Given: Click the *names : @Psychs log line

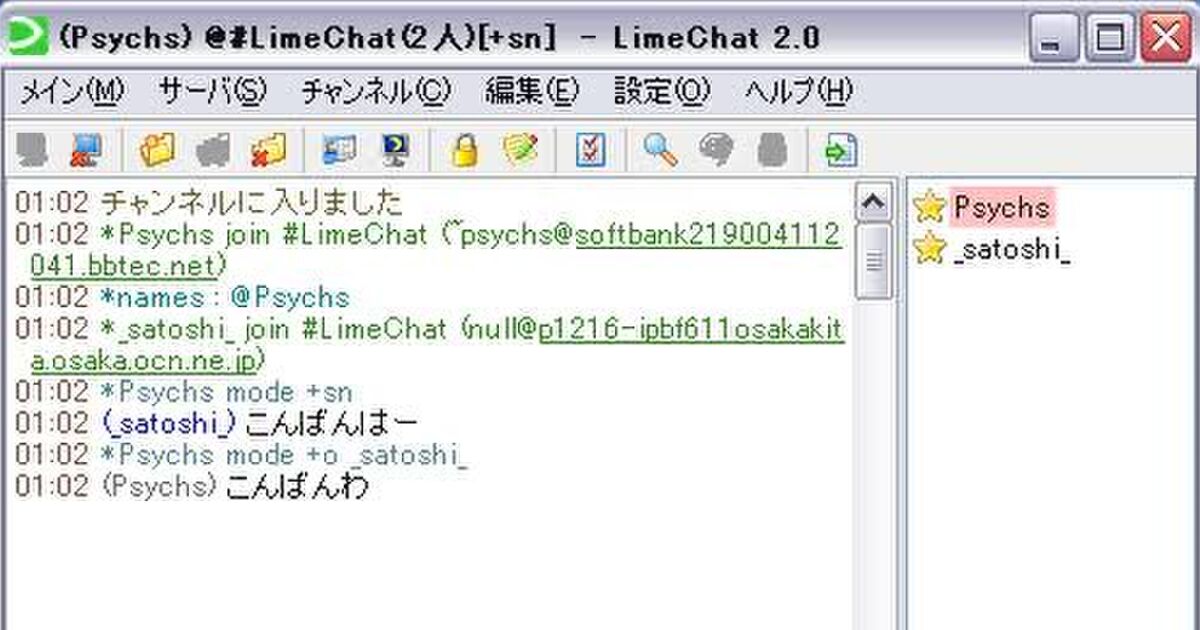Looking at the screenshot, I should click(x=182, y=297).
